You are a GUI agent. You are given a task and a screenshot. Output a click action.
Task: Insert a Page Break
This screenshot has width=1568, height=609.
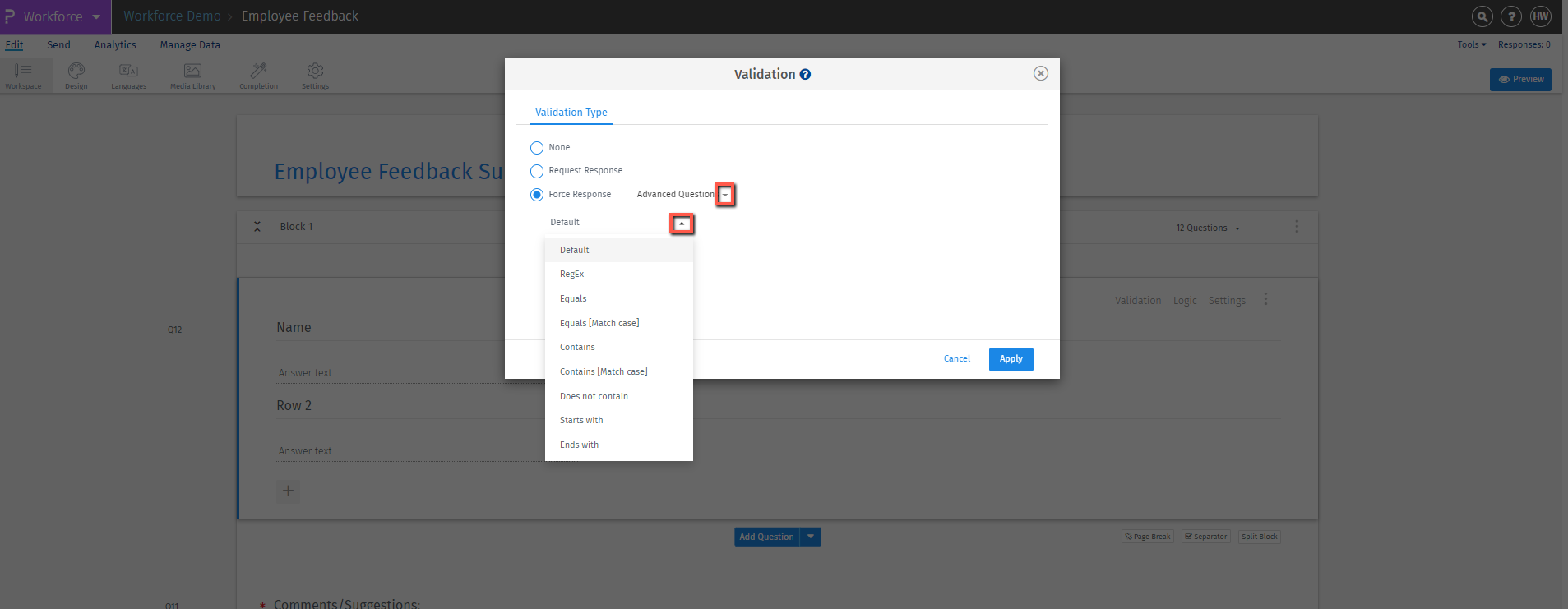[x=1148, y=537]
